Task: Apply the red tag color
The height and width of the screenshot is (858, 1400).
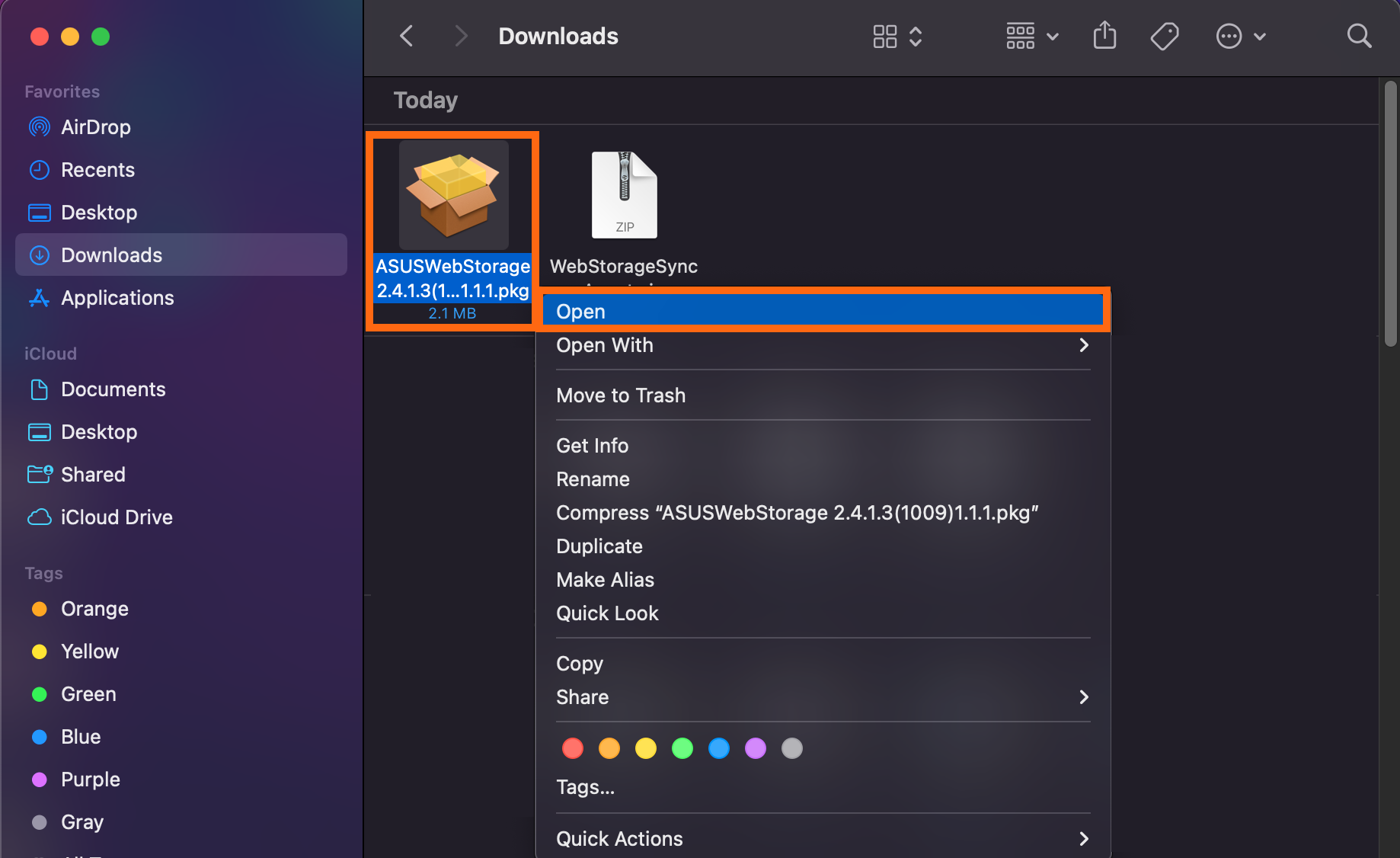Action: 573,748
